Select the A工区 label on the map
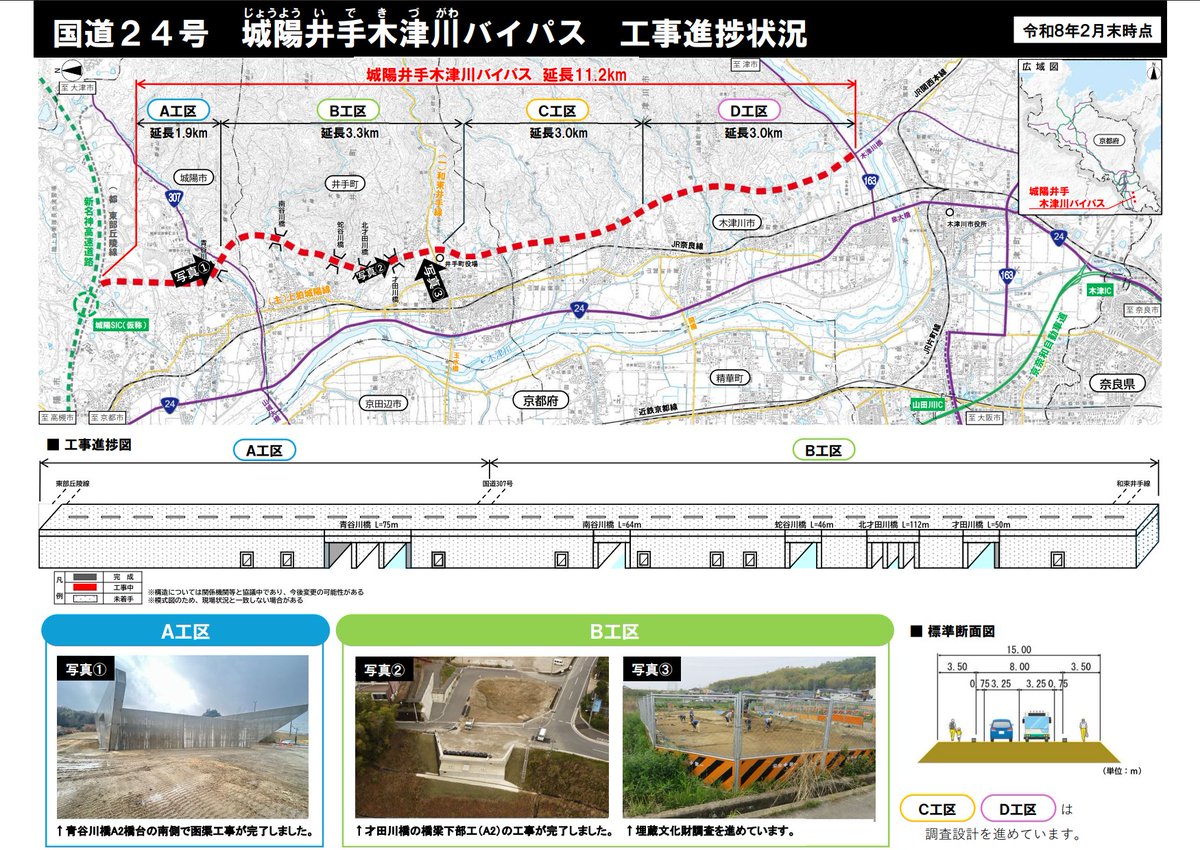This screenshot has height=850, width=1200. [x=178, y=111]
